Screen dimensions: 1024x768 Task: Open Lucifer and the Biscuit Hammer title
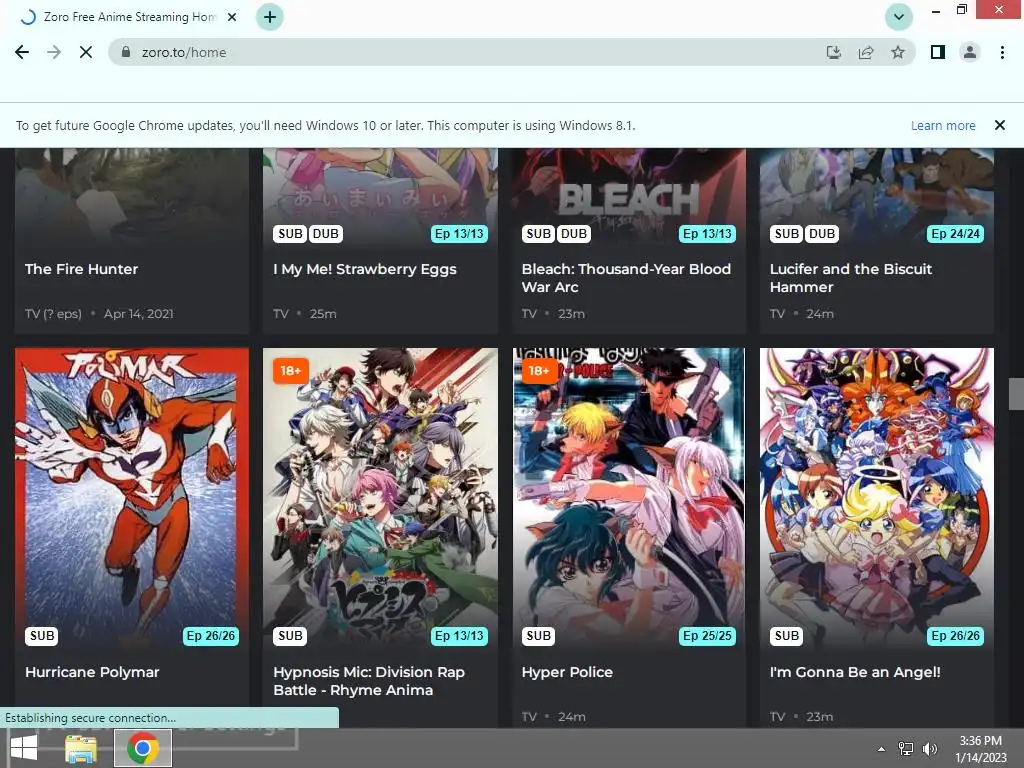(x=850, y=278)
